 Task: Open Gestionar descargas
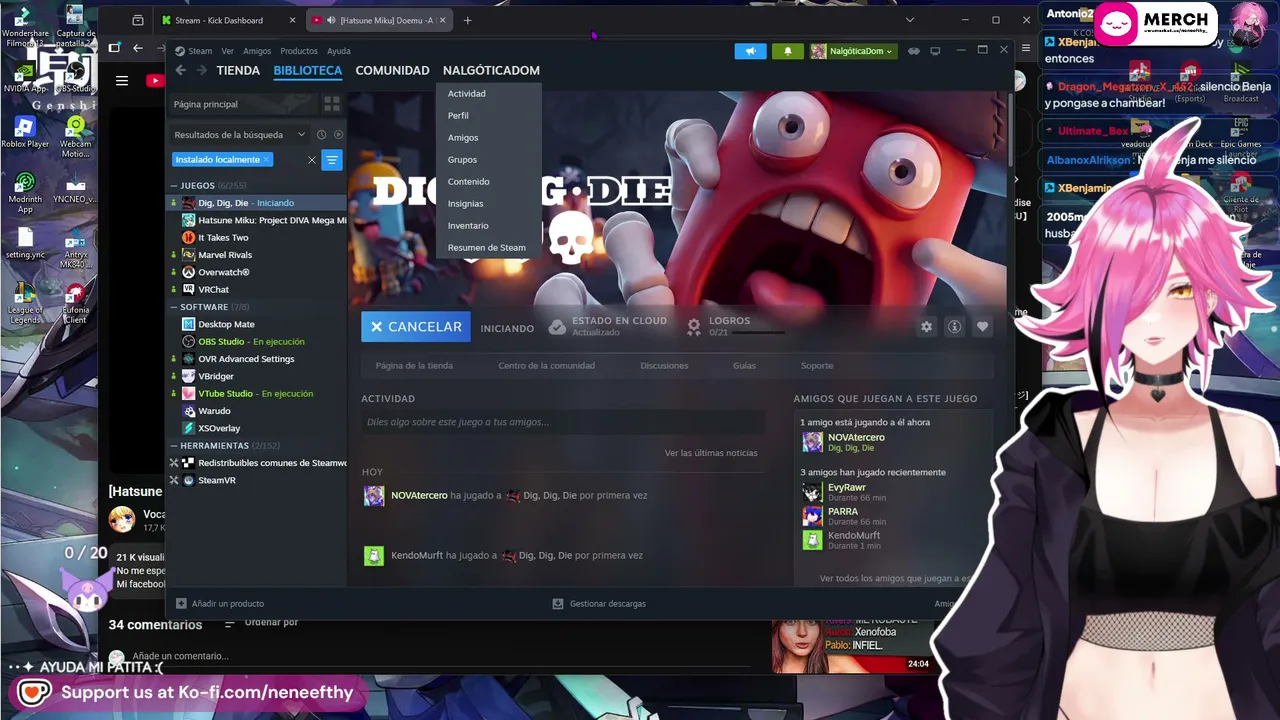[599, 604]
